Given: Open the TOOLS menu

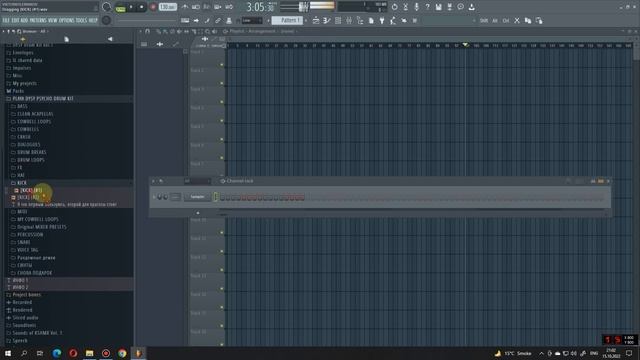Looking at the screenshot, I should 82,20.
